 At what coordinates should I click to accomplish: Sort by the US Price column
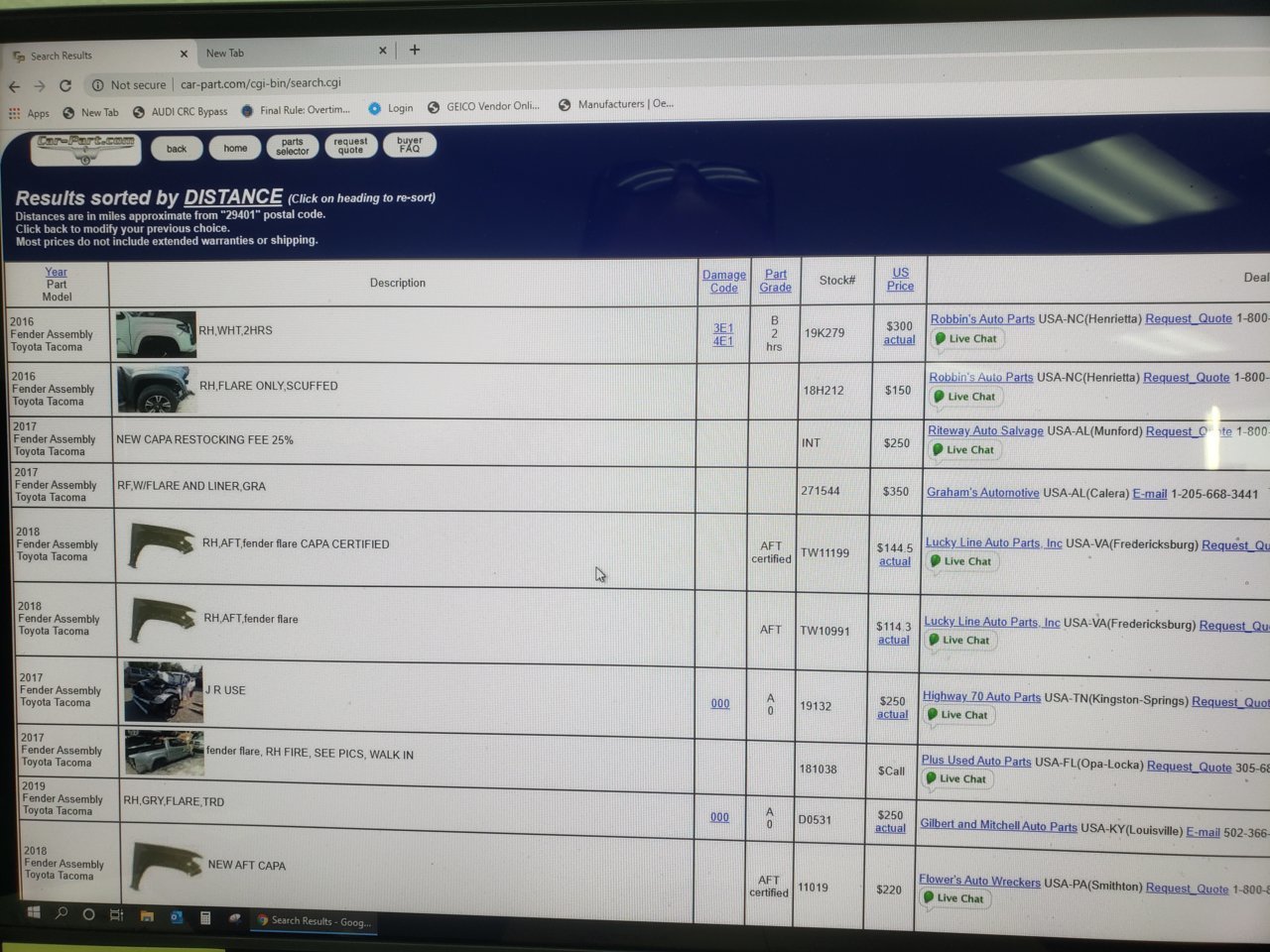900,279
